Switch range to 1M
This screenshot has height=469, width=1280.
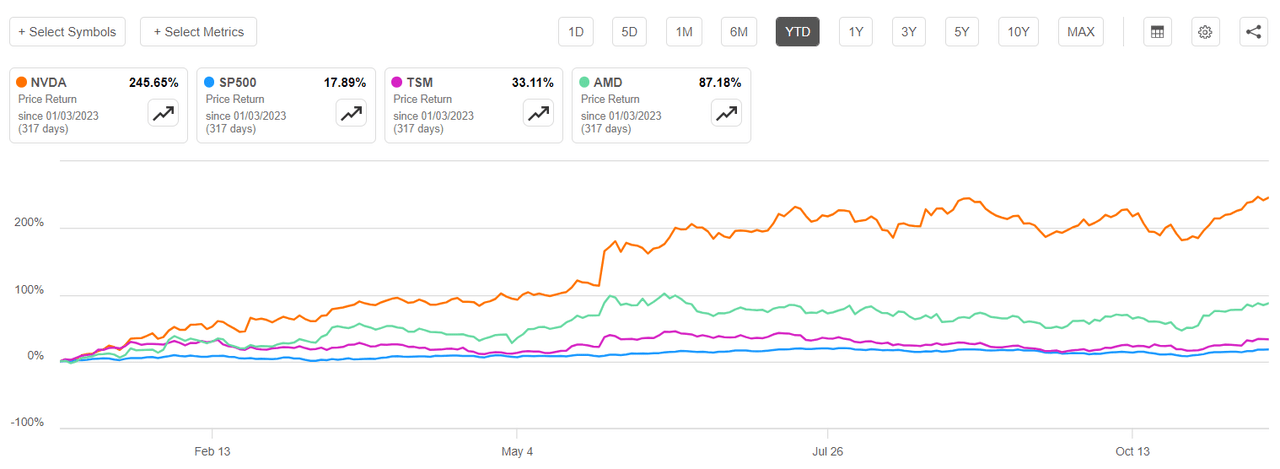pos(684,32)
